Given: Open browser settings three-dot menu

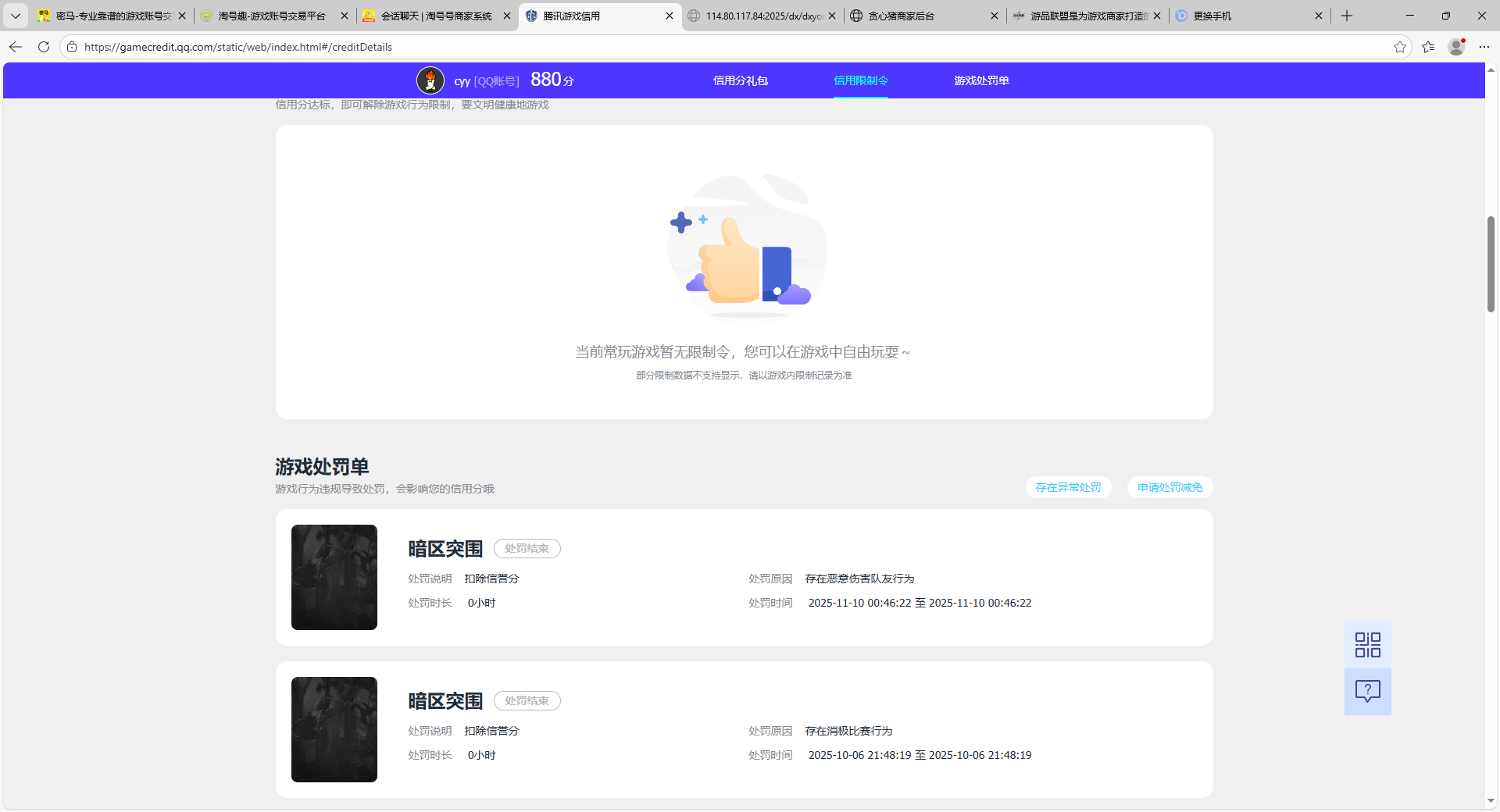Looking at the screenshot, I should [1484, 47].
